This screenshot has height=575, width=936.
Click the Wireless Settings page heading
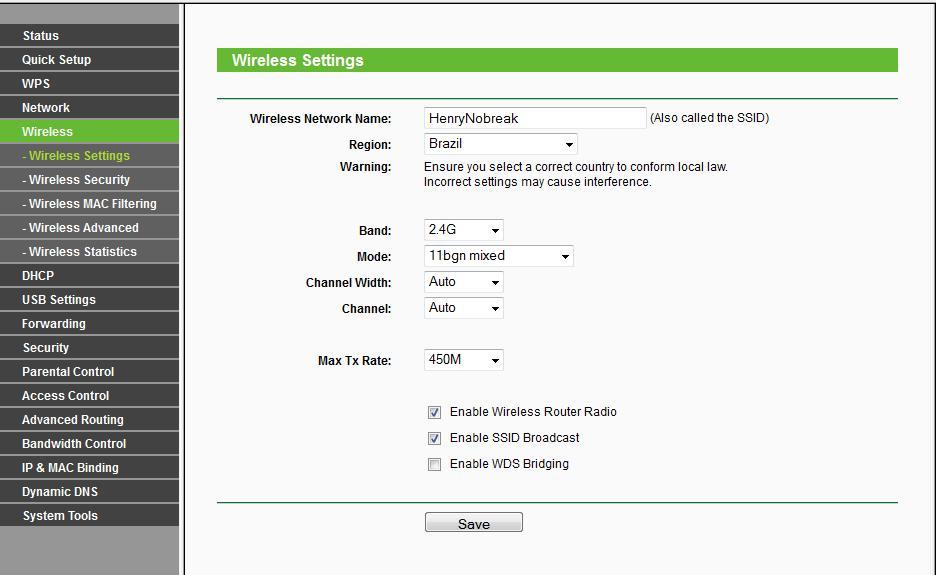(x=297, y=60)
